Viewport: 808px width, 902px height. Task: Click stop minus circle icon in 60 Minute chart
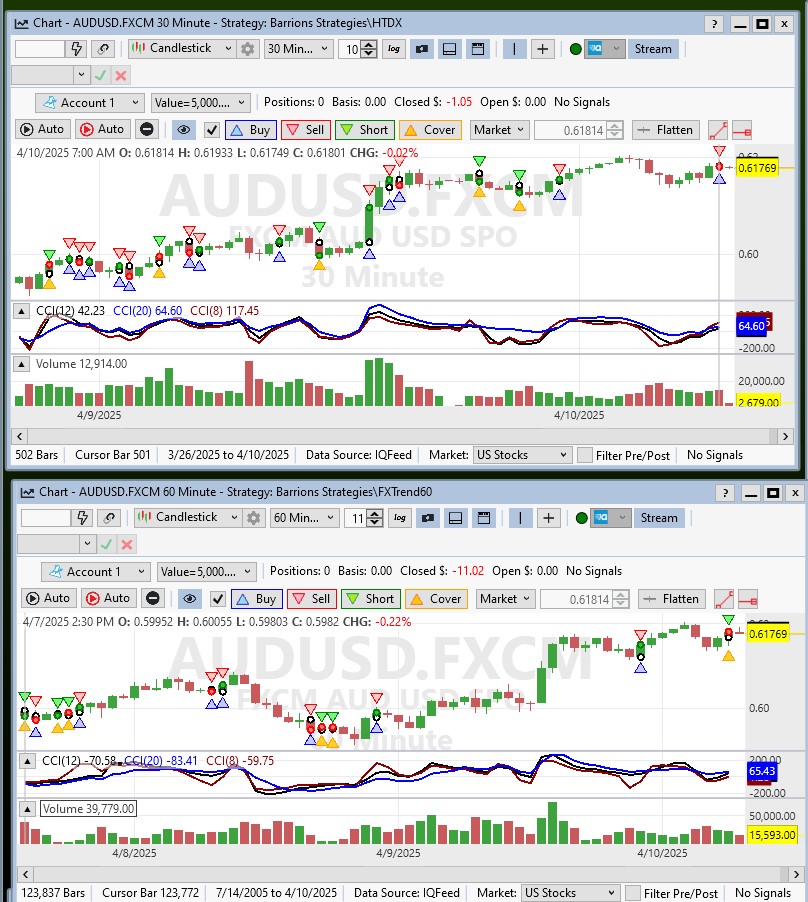(153, 598)
